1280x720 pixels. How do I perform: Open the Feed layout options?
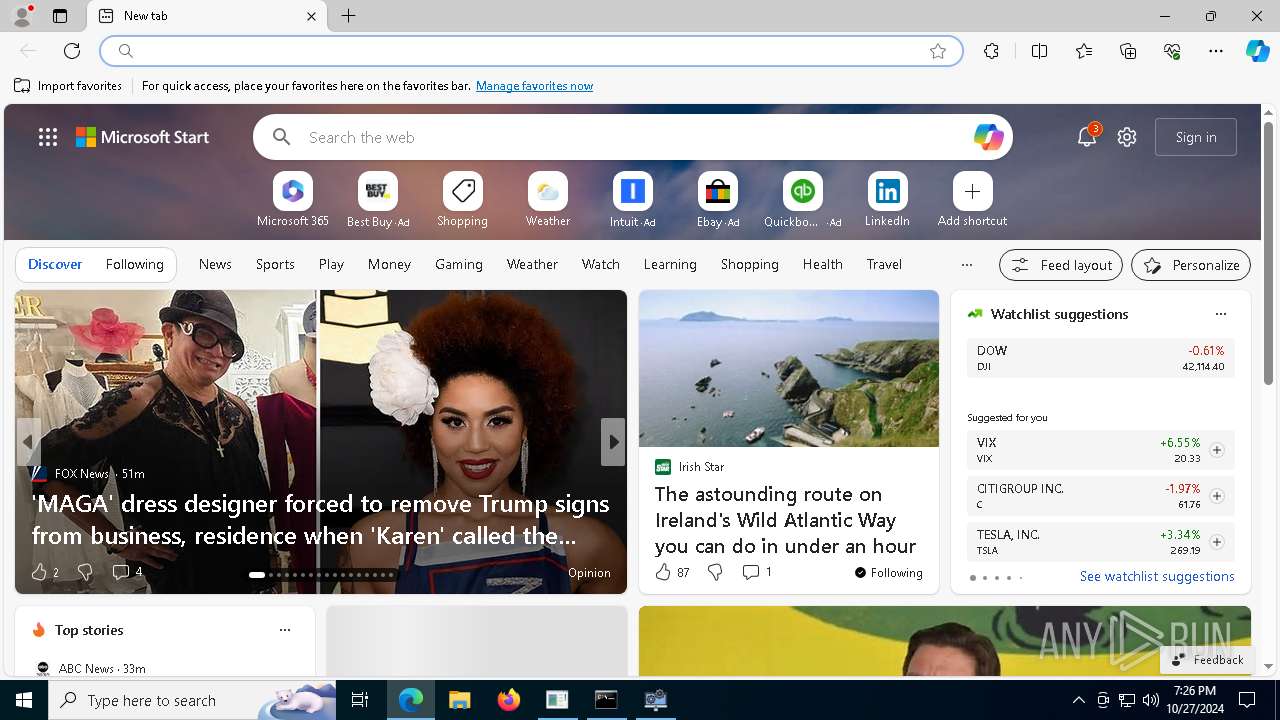tap(1061, 265)
